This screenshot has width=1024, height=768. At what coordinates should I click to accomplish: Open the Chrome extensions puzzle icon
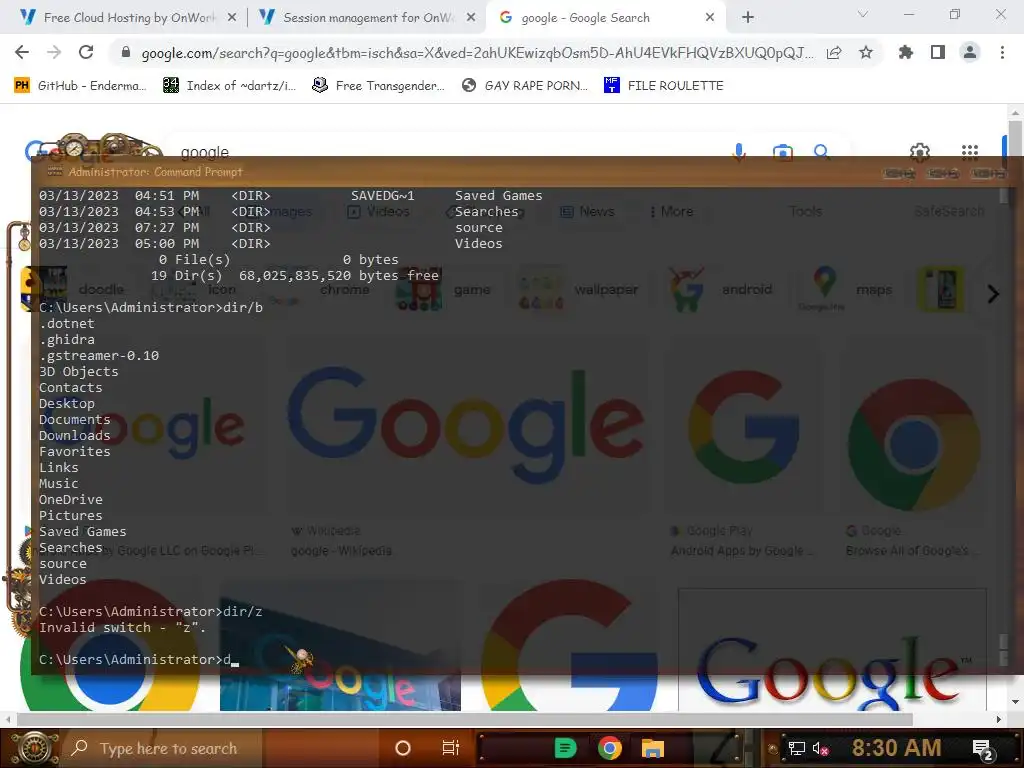click(x=906, y=52)
